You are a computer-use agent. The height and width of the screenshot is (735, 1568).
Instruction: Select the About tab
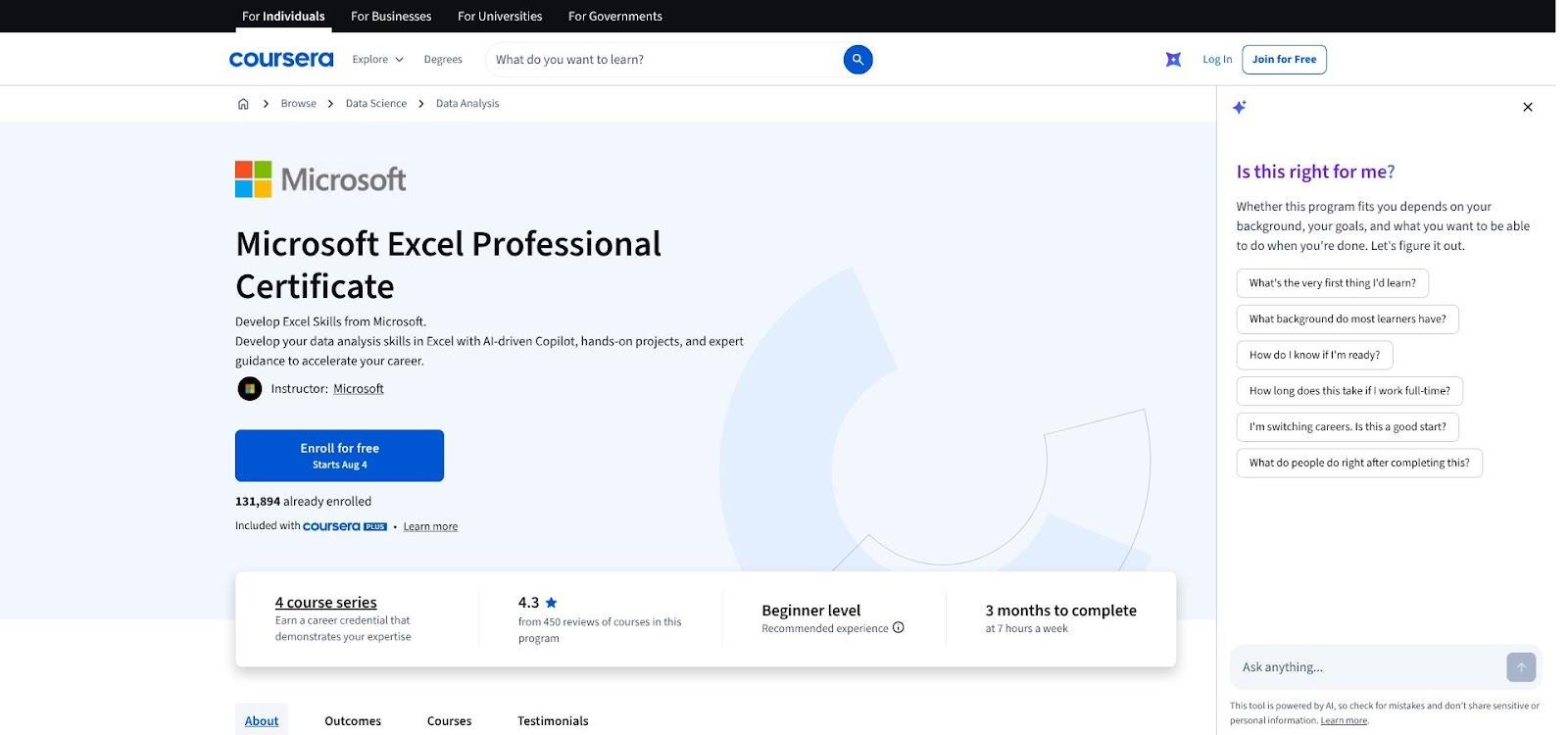(262, 720)
